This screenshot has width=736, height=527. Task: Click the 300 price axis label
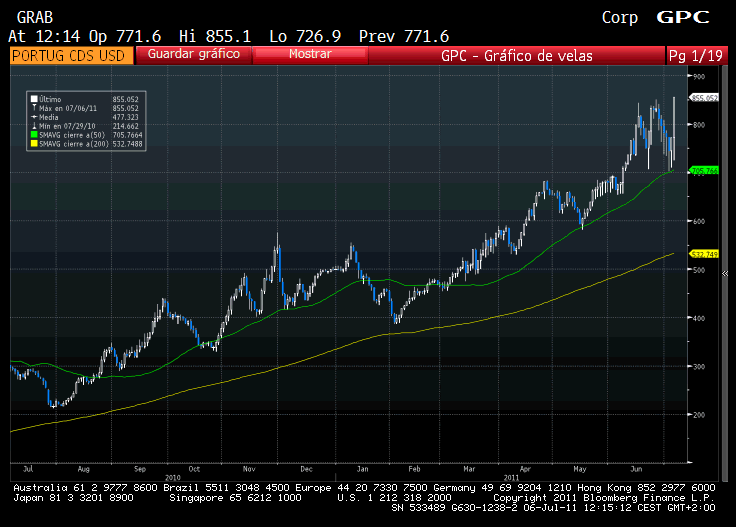pyautogui.click(x=698, y=367)
